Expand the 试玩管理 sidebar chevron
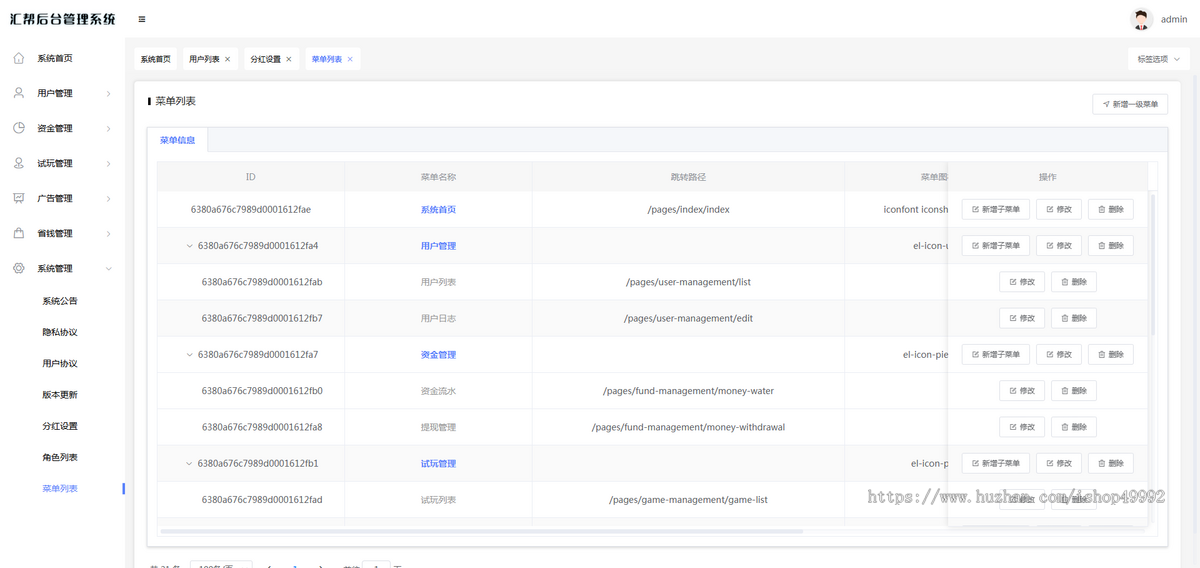 (x=109, y=164)
